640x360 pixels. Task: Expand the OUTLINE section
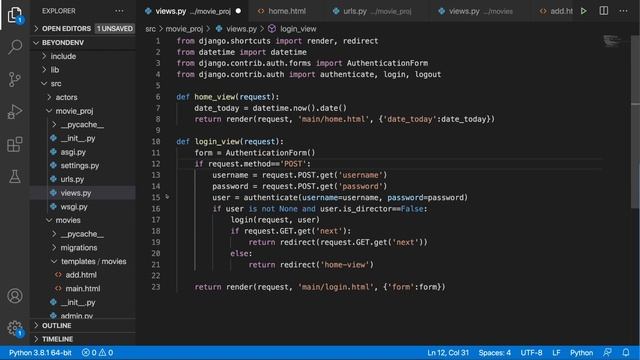tap(56, 326)
